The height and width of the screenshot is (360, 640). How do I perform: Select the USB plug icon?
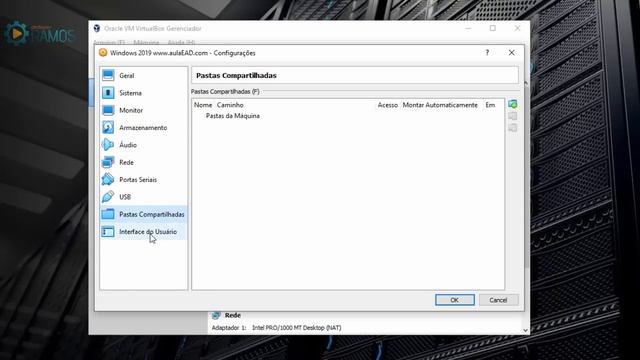tap(108, 197)
